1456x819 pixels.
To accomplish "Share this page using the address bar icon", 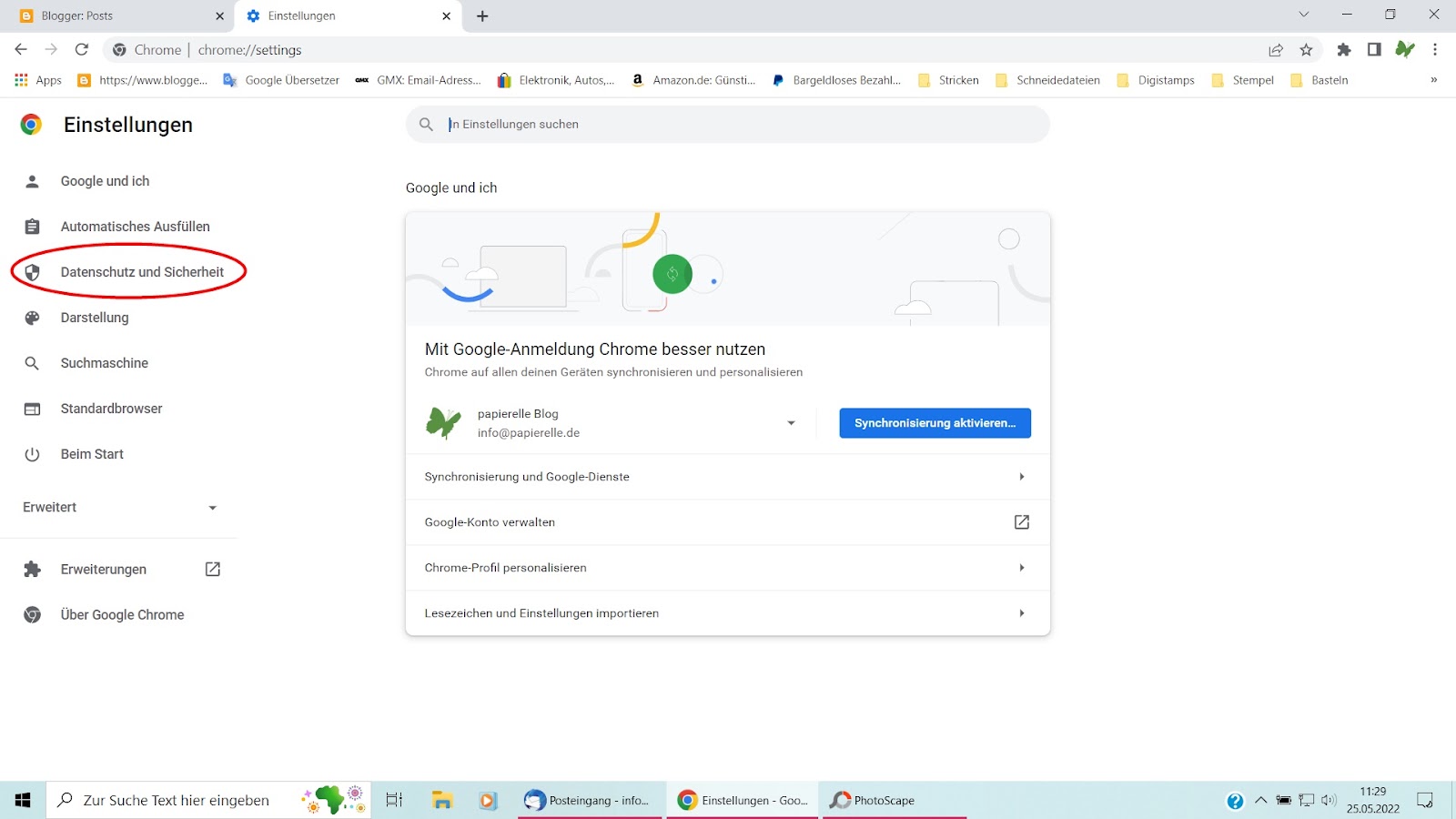I will point(1276,50).
